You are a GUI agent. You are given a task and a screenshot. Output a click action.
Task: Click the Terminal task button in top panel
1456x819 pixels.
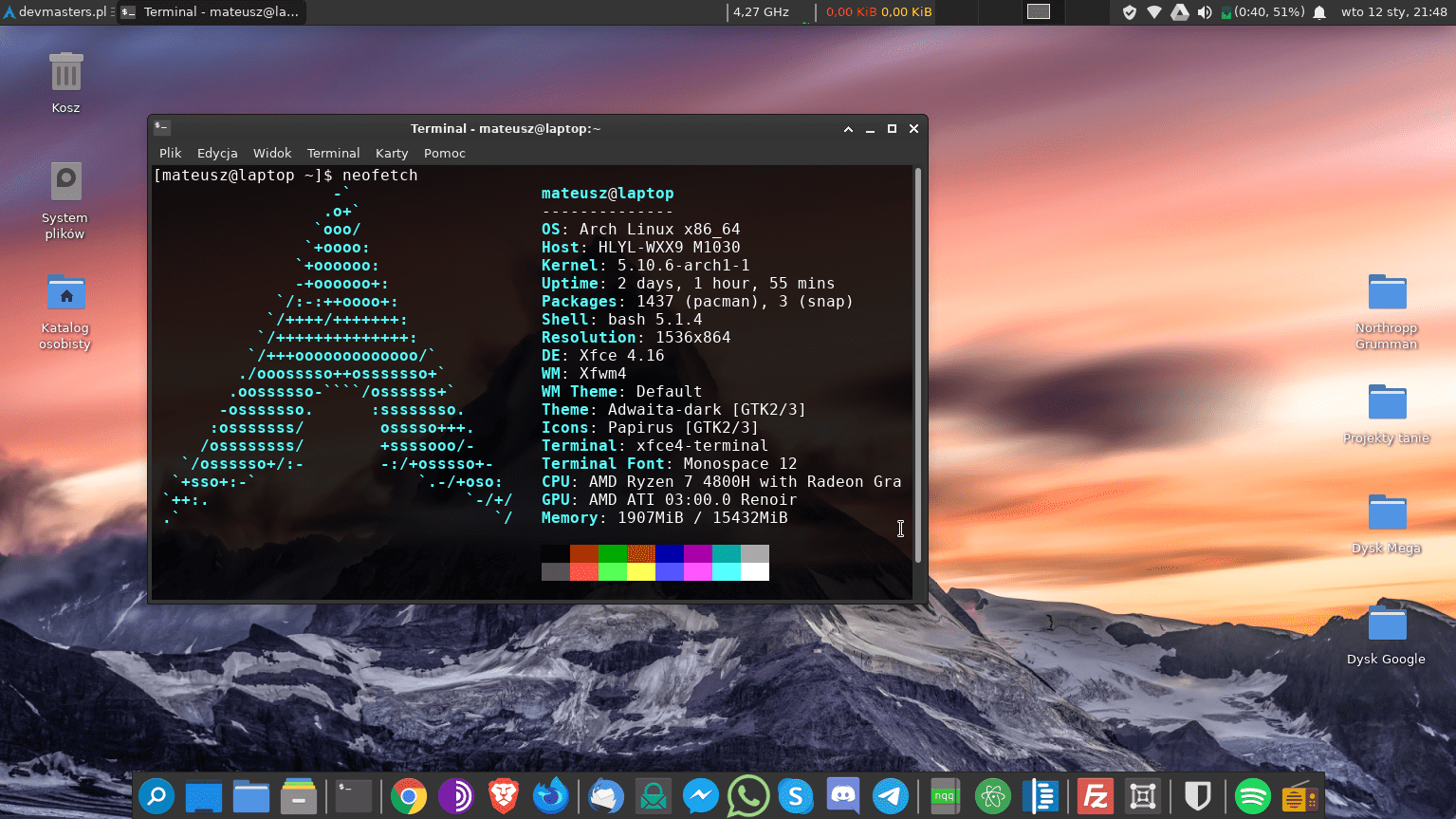[212, 11]
